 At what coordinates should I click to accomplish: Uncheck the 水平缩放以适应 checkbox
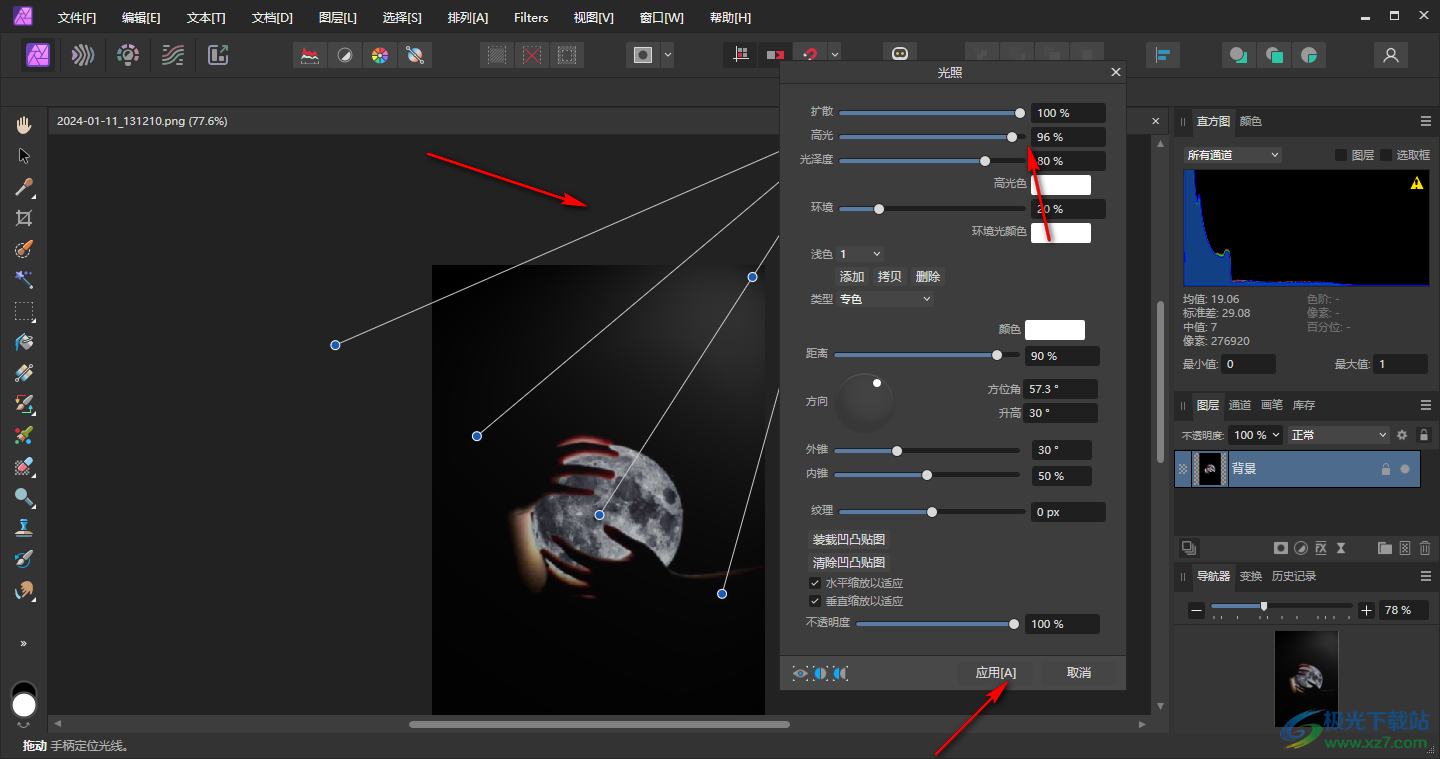click(x=815, y=583)
